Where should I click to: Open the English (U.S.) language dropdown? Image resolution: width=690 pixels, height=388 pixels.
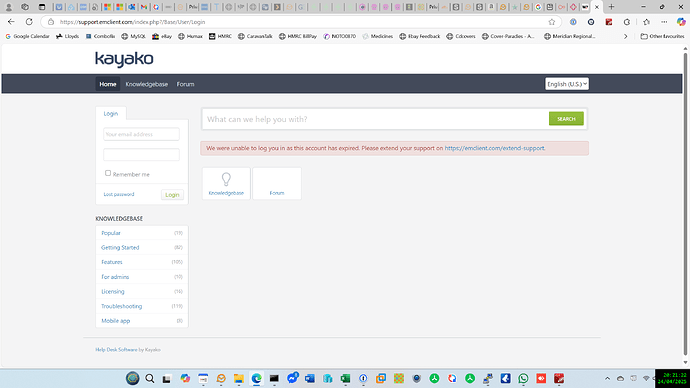coord(567,84)
